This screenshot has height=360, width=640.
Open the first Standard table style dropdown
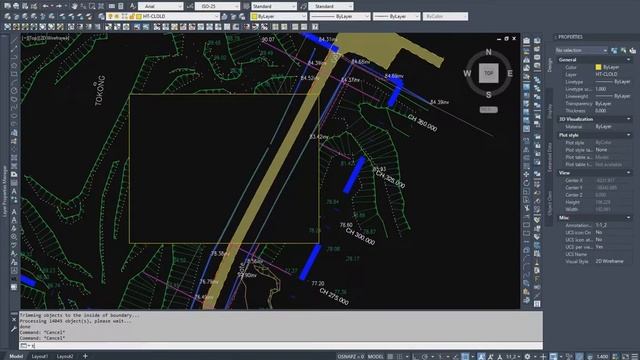[274, 6]
